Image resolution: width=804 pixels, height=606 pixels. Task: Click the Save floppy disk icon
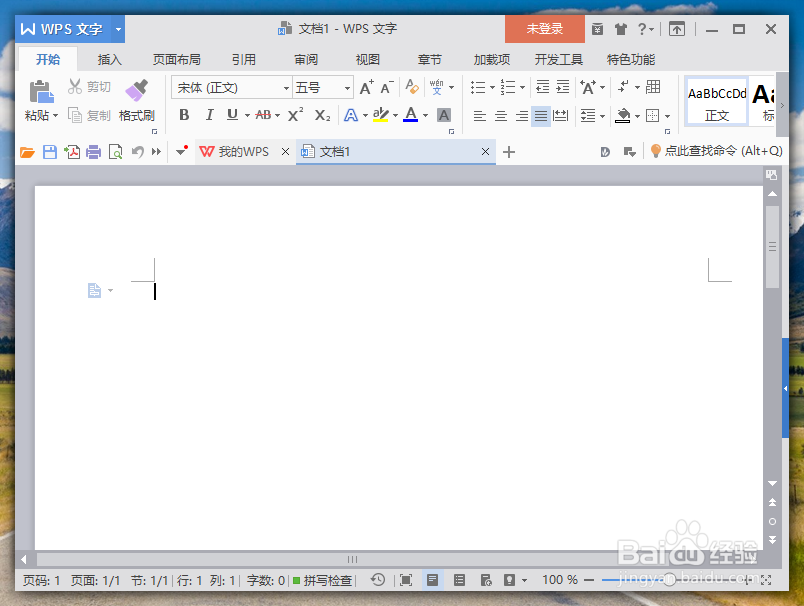point(50,152)
